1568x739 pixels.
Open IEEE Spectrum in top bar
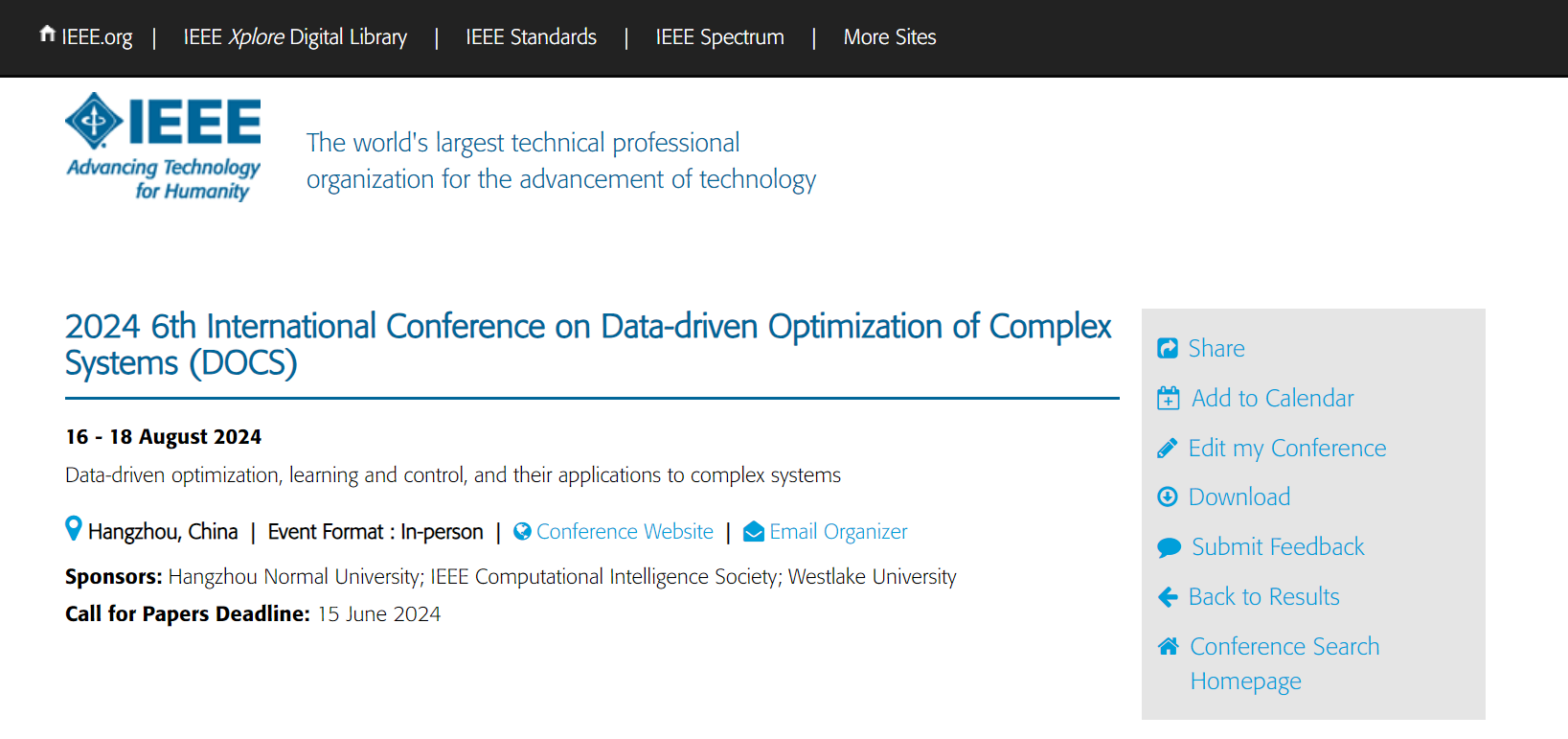pos(719,36)
